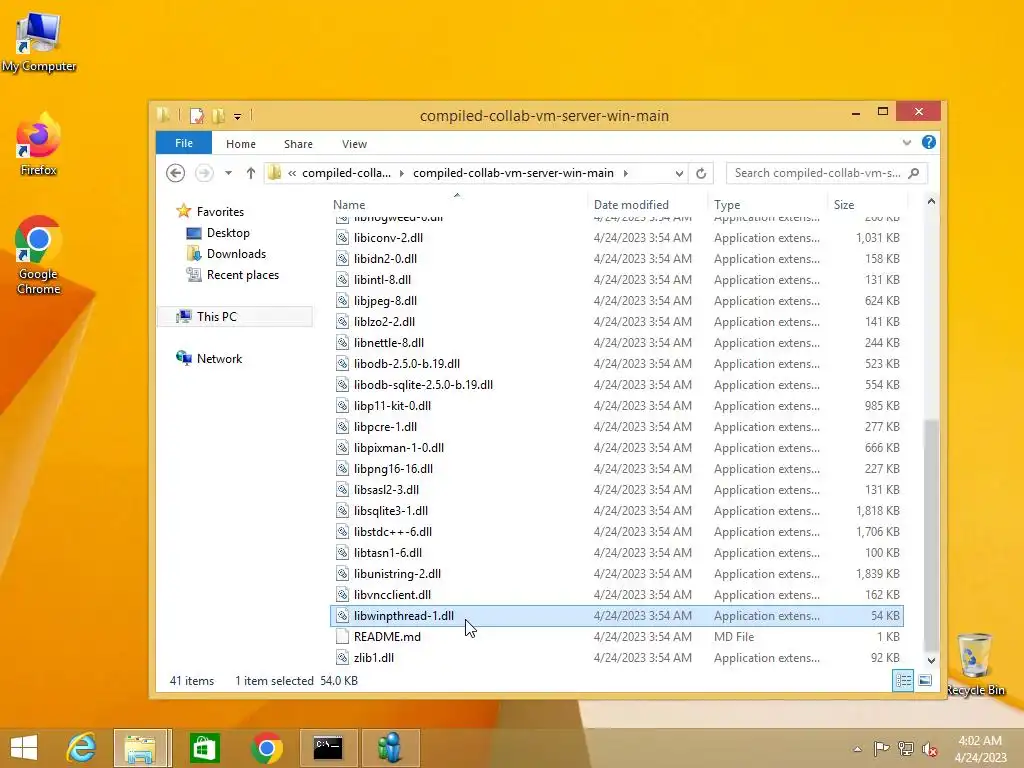Open Customize Quick Access Toolbar dropdown
The height and width of the screenshot is (768, 1024).
[x=238, y=116]
